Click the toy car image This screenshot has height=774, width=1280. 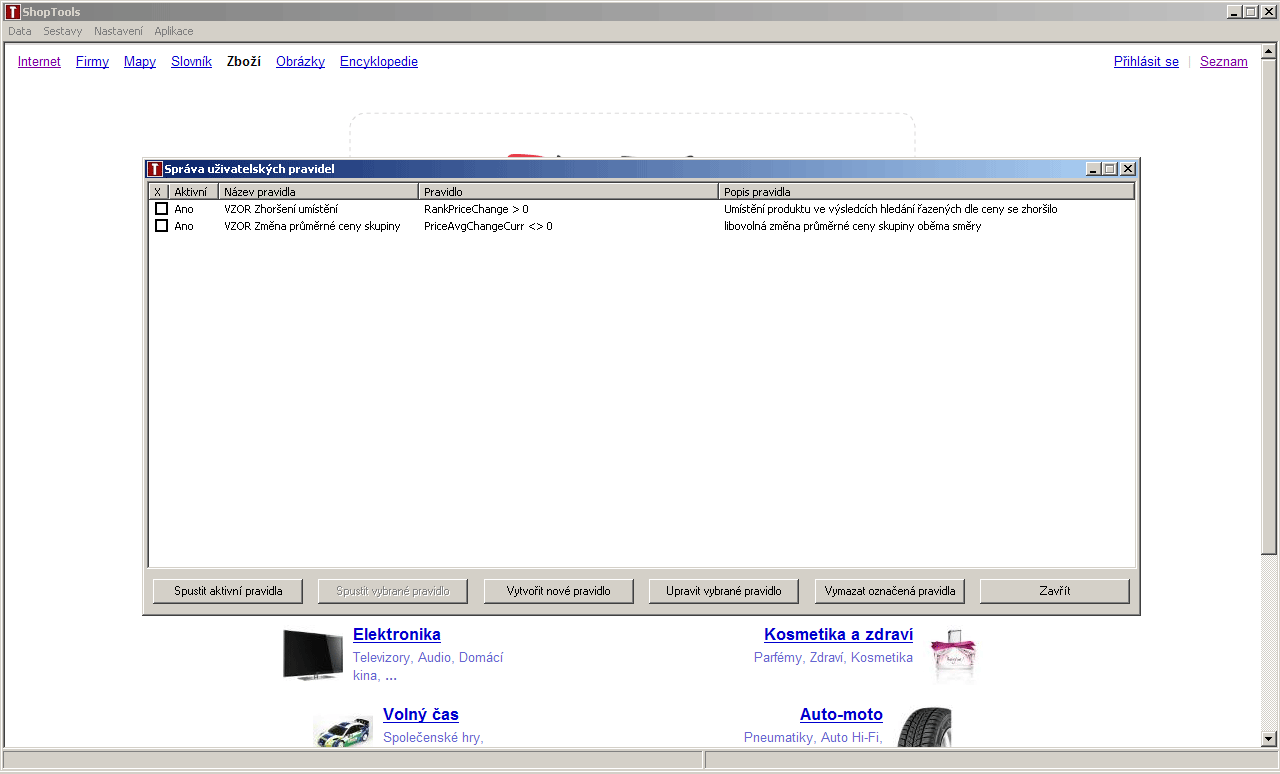342,731
